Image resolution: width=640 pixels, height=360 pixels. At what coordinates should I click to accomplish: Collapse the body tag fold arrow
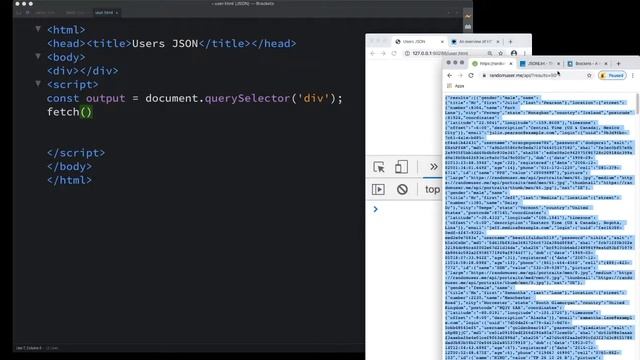pyautogui.click(x=38, y=56)
